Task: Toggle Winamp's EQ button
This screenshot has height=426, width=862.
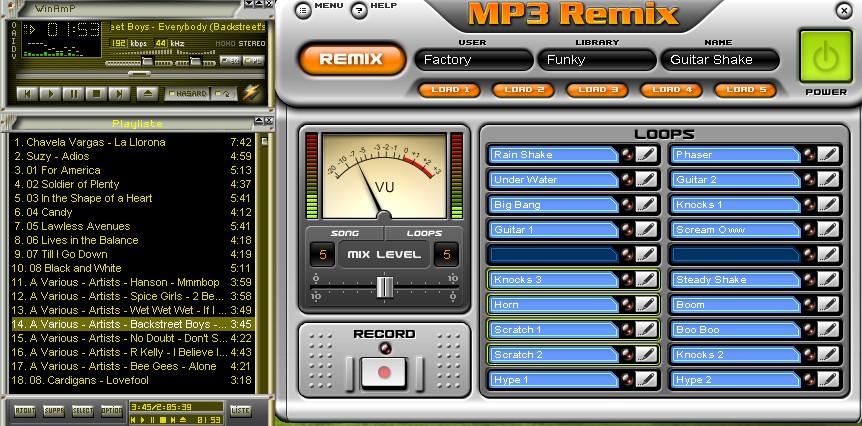Action: click(230, 60)
